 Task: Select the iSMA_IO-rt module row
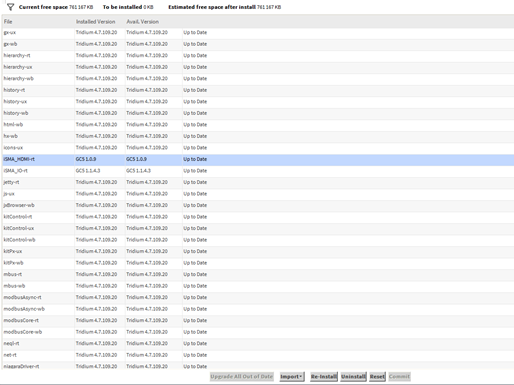[258, 171]
